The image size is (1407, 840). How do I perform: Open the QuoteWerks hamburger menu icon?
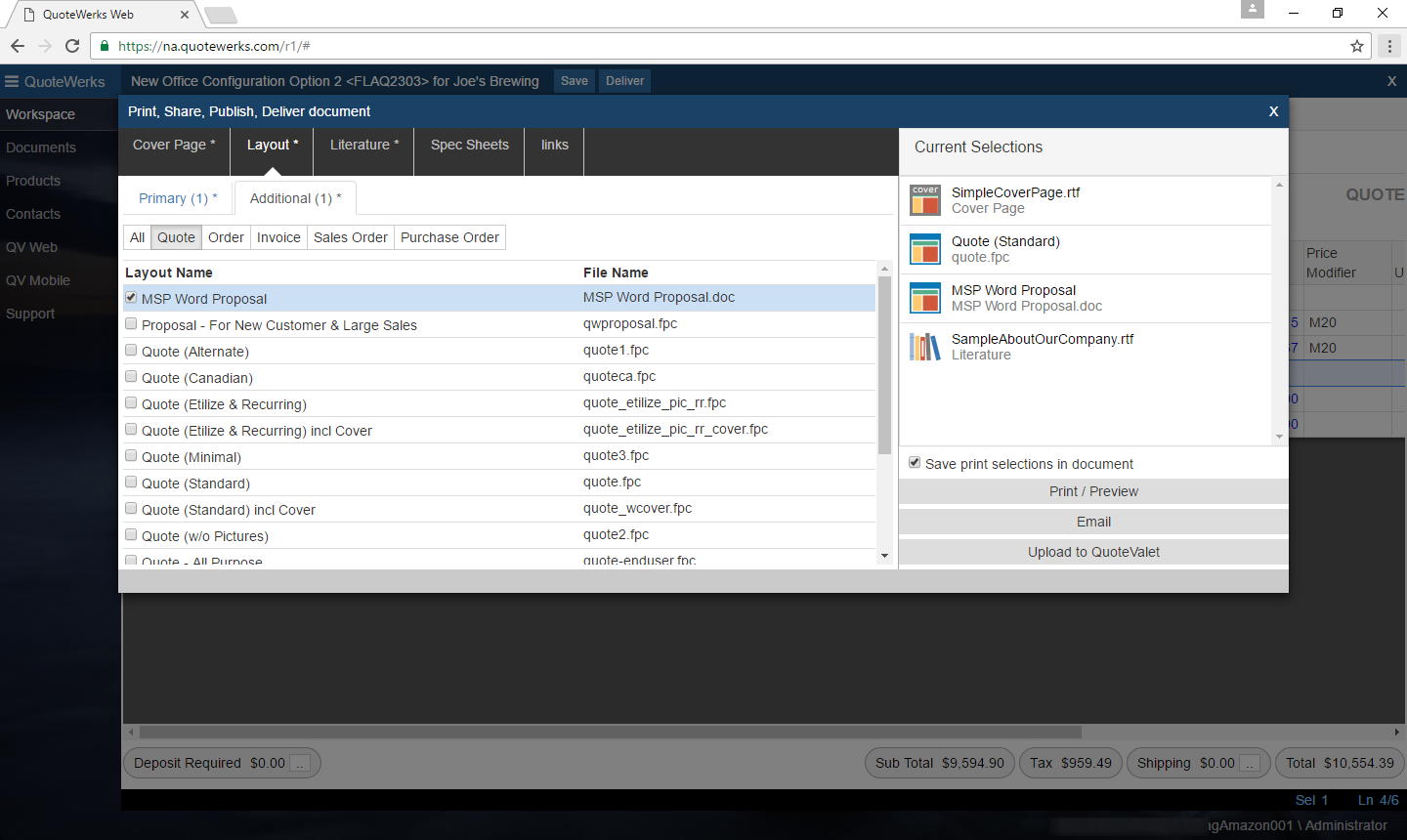pyautogui.click(x=12, y=82)
